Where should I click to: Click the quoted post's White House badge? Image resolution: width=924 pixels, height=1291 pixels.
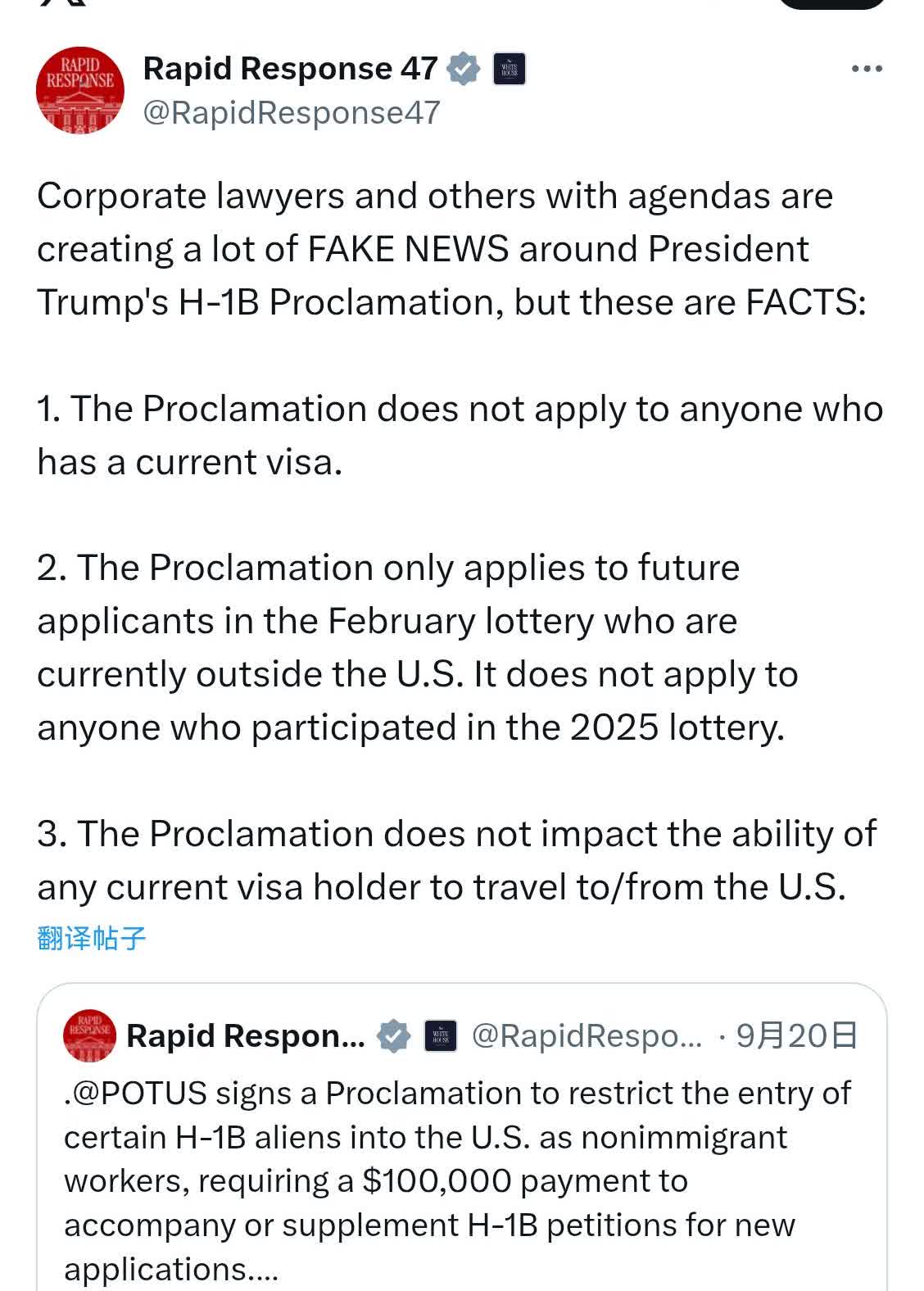click(440, 1035)
